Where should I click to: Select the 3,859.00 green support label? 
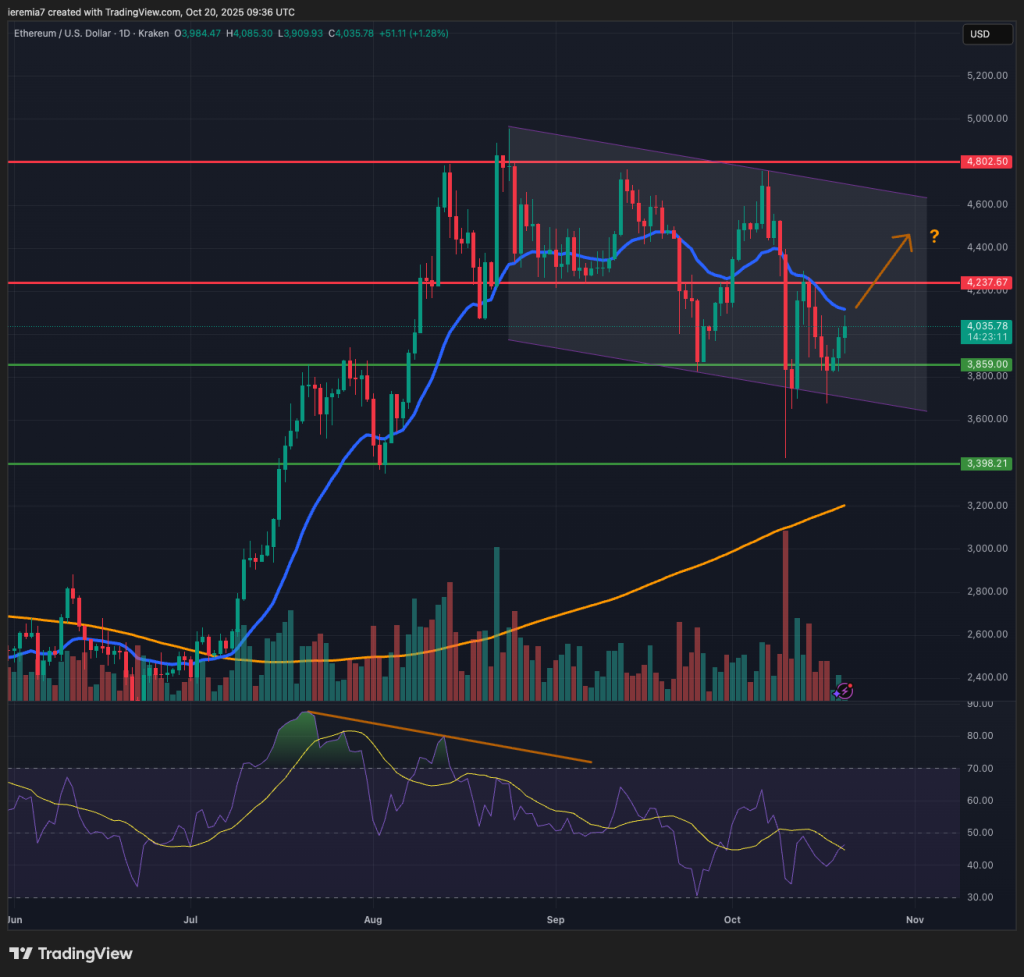(984, 364)
